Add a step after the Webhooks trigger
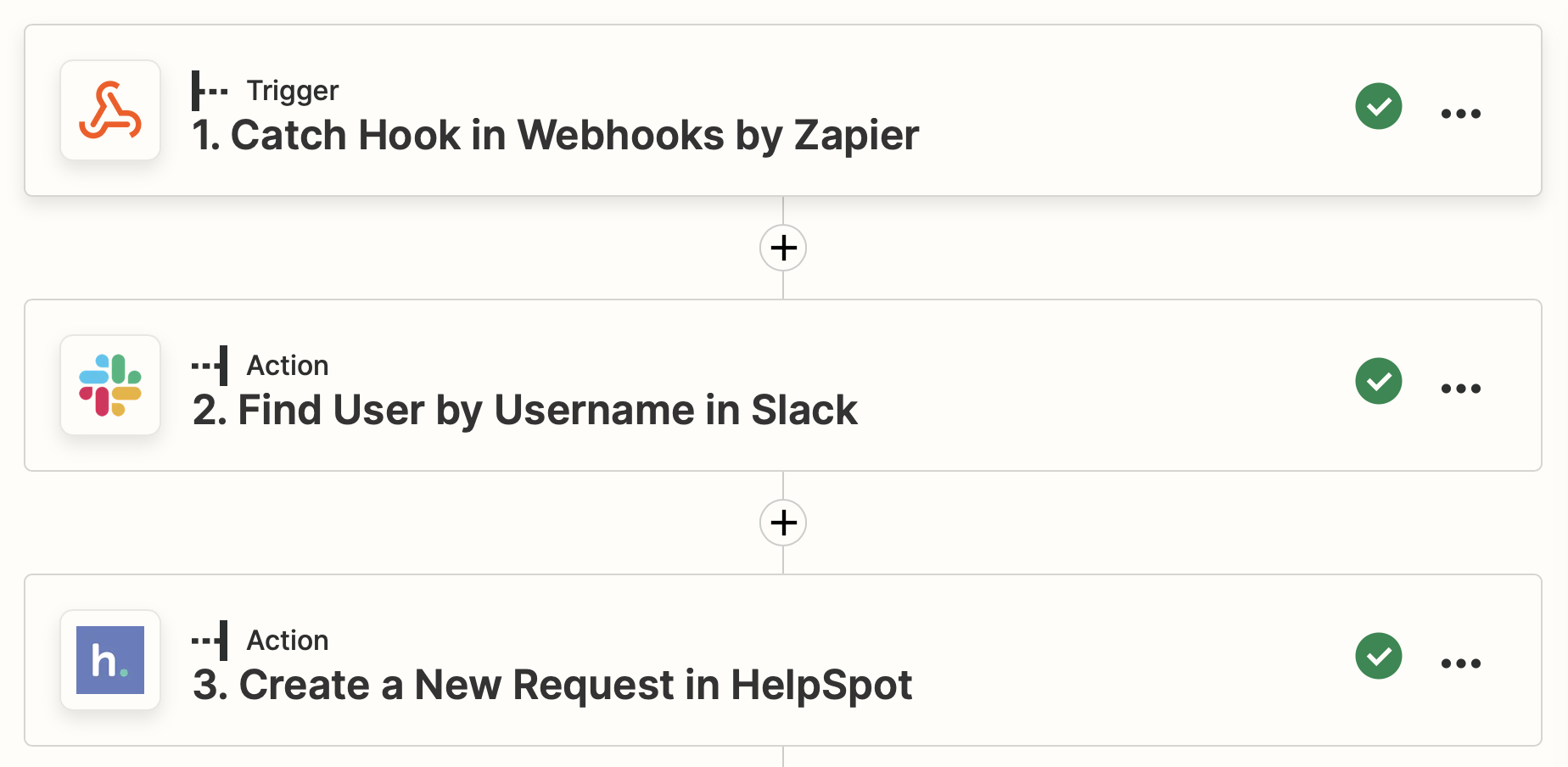This screenshot has height=767, width=1568. tap(783, 248)
